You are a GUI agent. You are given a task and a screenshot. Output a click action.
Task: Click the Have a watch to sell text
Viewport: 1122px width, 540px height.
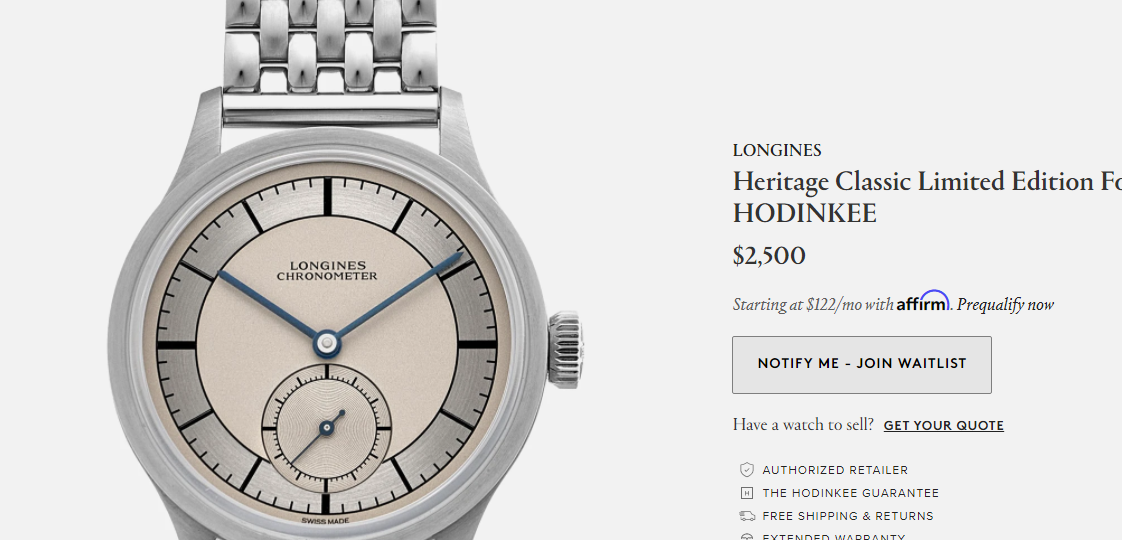(x=803, y=425)
